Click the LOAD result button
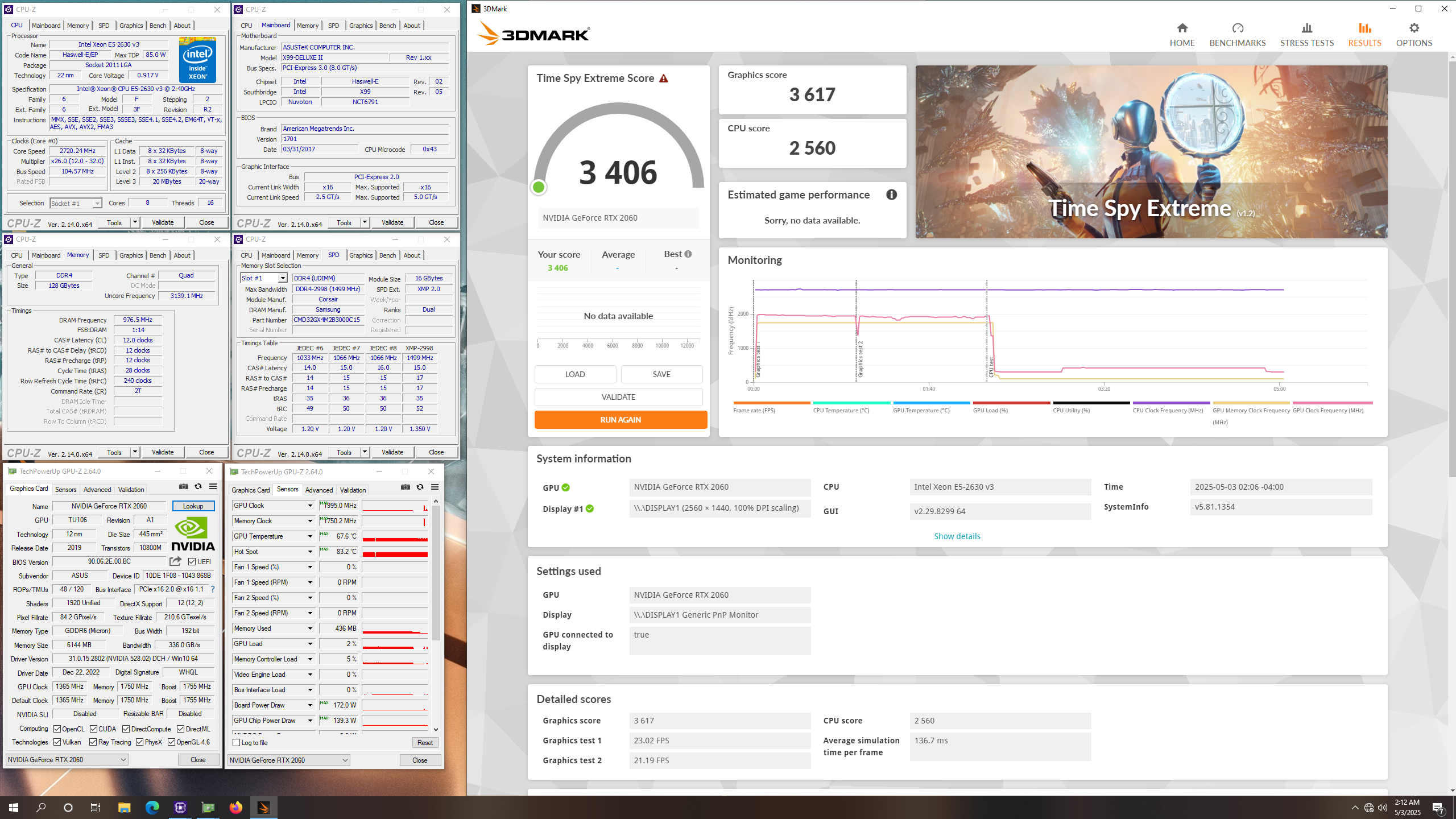 click(575, 374)
